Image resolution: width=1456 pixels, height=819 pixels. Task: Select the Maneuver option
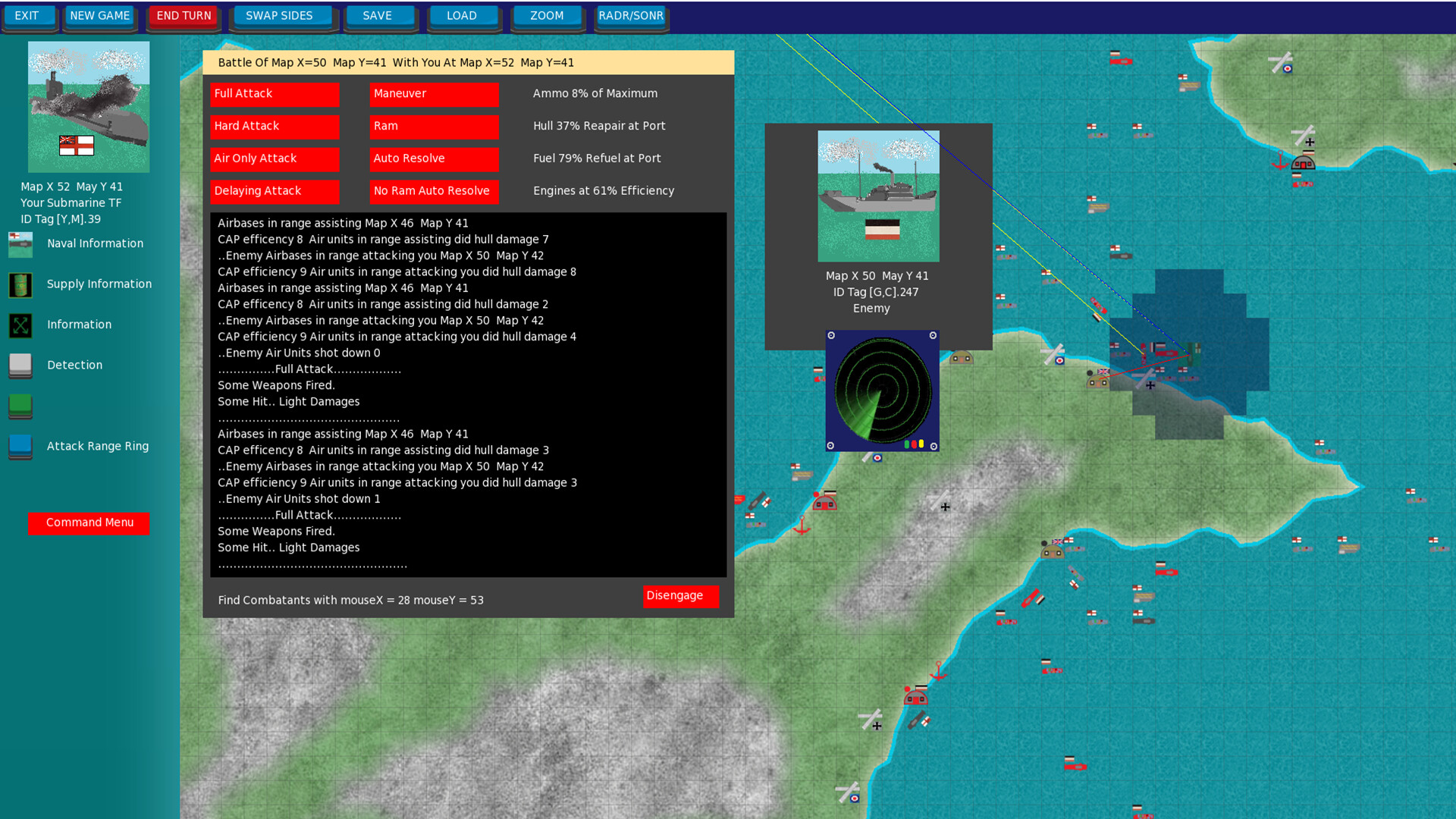434,94
